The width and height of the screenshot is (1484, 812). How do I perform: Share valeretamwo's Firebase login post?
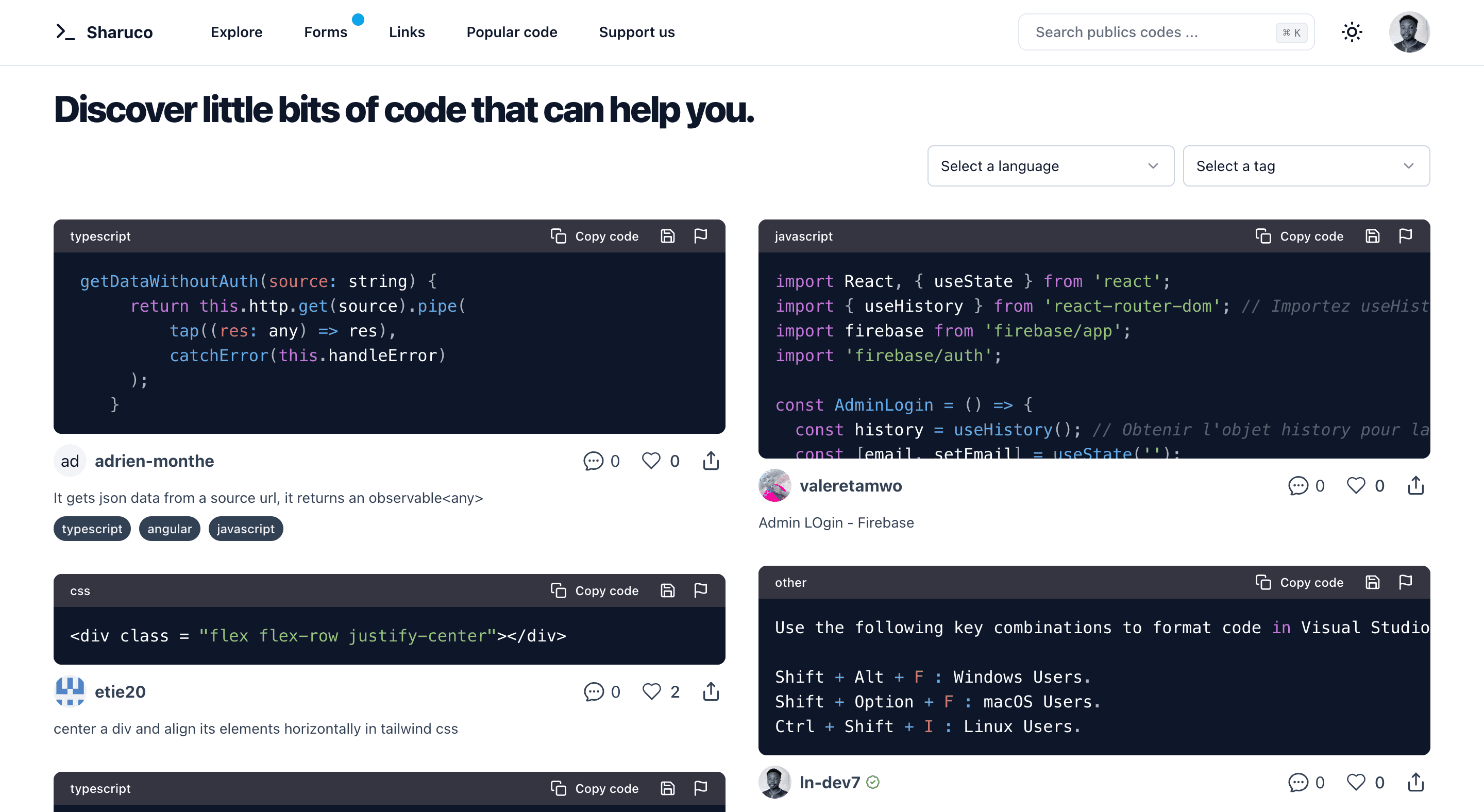1415,485
